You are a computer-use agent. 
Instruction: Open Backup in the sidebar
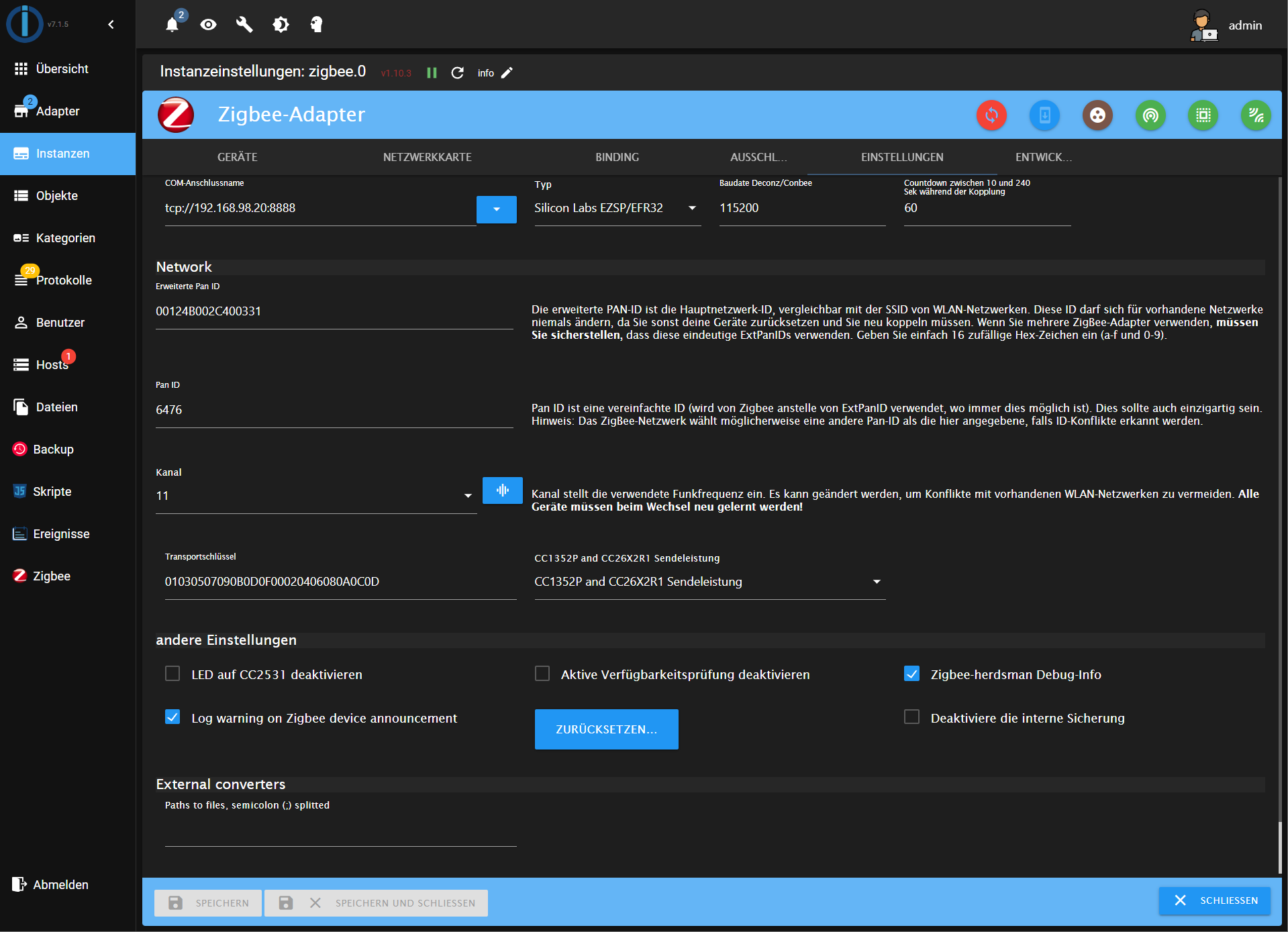(68, 449)
